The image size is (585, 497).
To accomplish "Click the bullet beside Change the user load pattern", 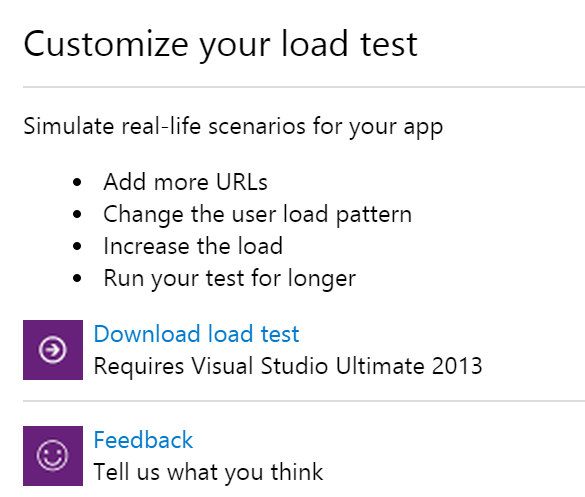I will coord(77,215).
